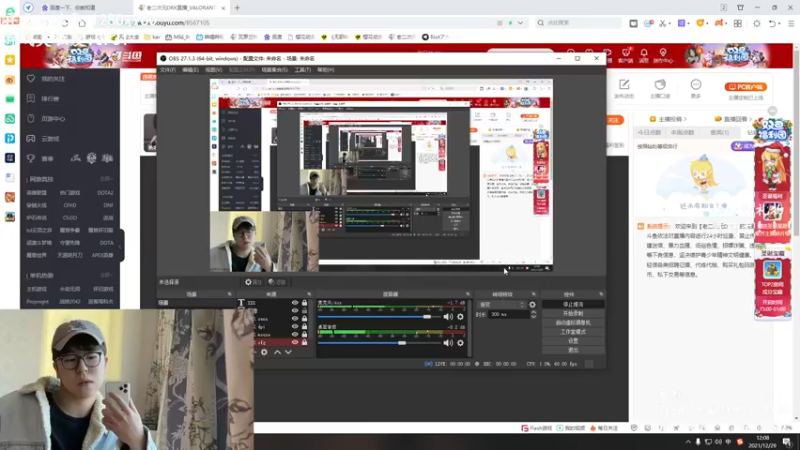Mute the 麦克风/Aux speaker icon
This screenshot has height=450, width=800.
448,317
